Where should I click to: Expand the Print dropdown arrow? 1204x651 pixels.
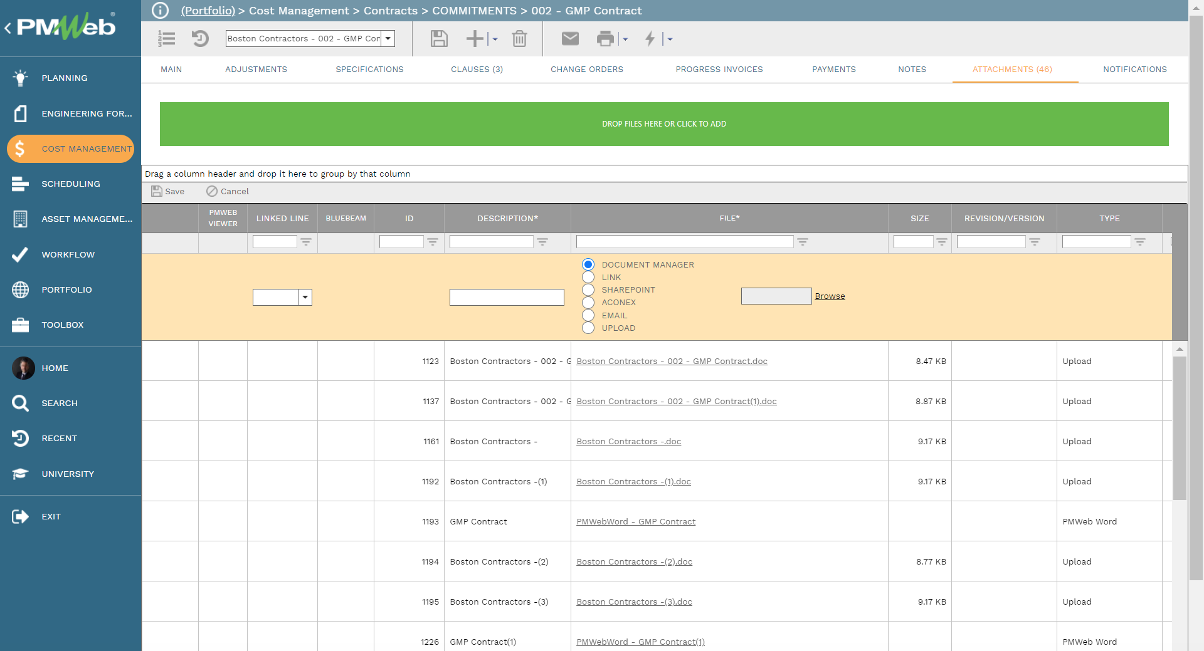pos(625,40)
